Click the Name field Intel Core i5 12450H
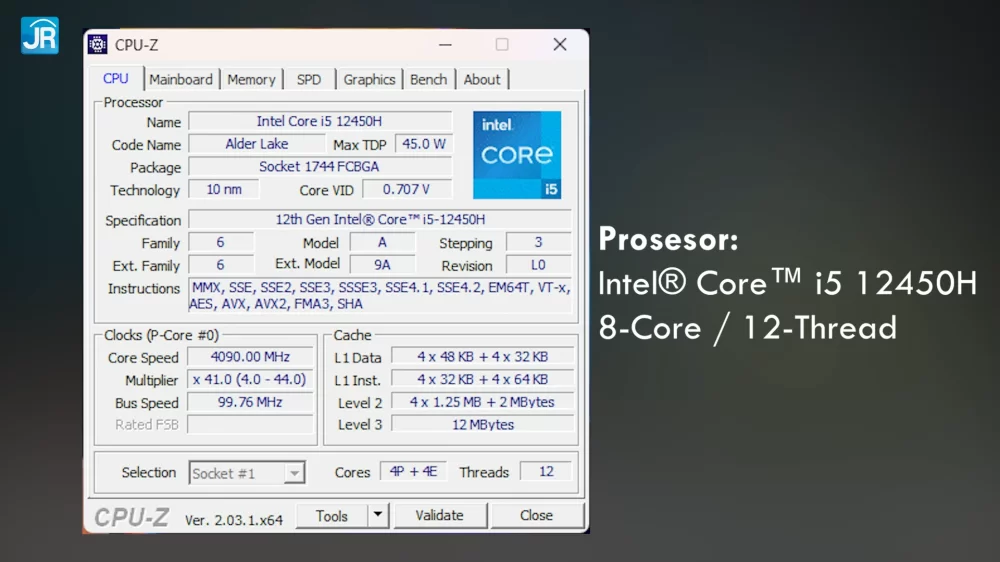The width and height of the screenshot is (1000, 562). coord(320,121)
